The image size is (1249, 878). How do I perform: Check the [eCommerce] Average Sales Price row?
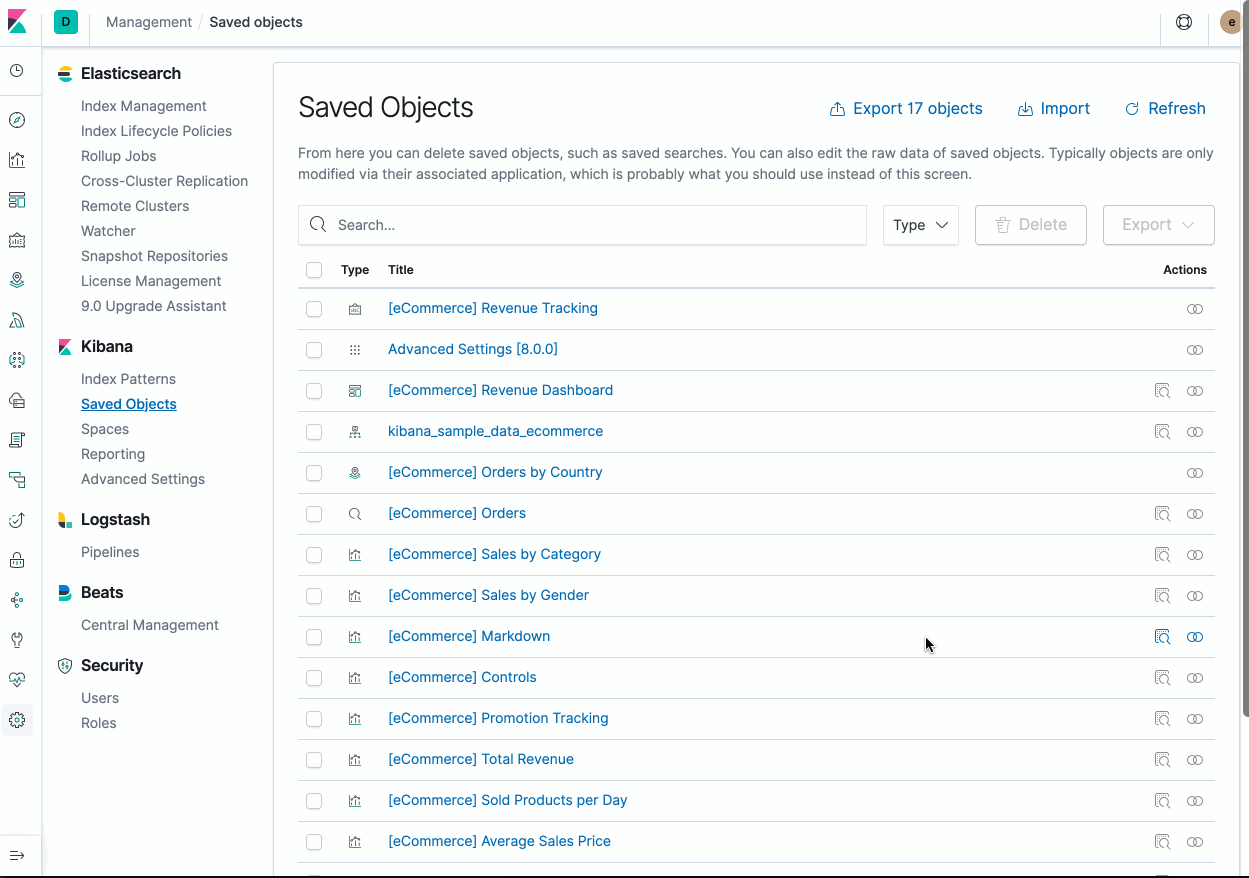pyautogui.click(x=314, y=842)
